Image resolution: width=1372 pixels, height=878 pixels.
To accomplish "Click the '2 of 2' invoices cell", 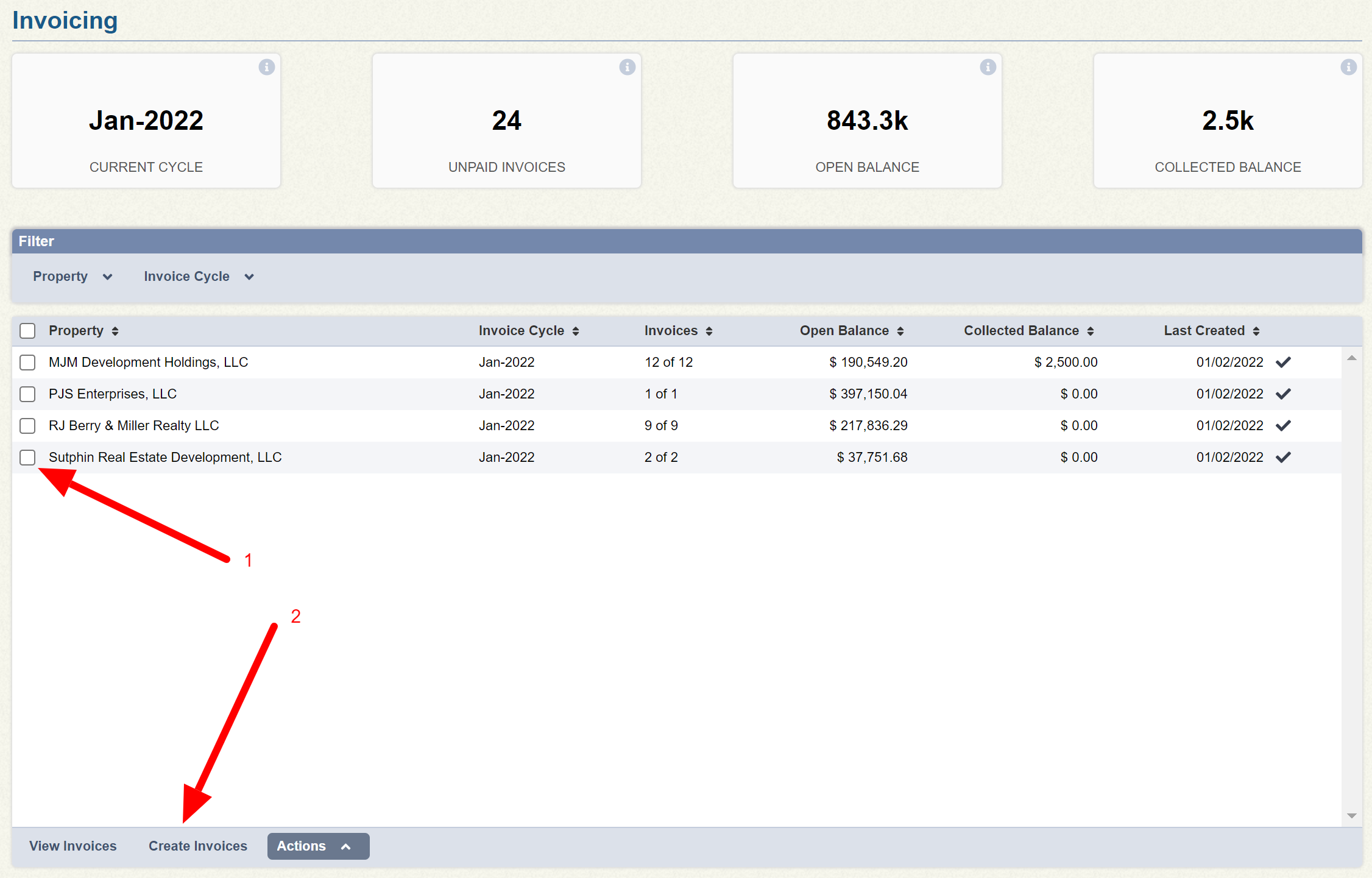I will (x=661, y=458).
